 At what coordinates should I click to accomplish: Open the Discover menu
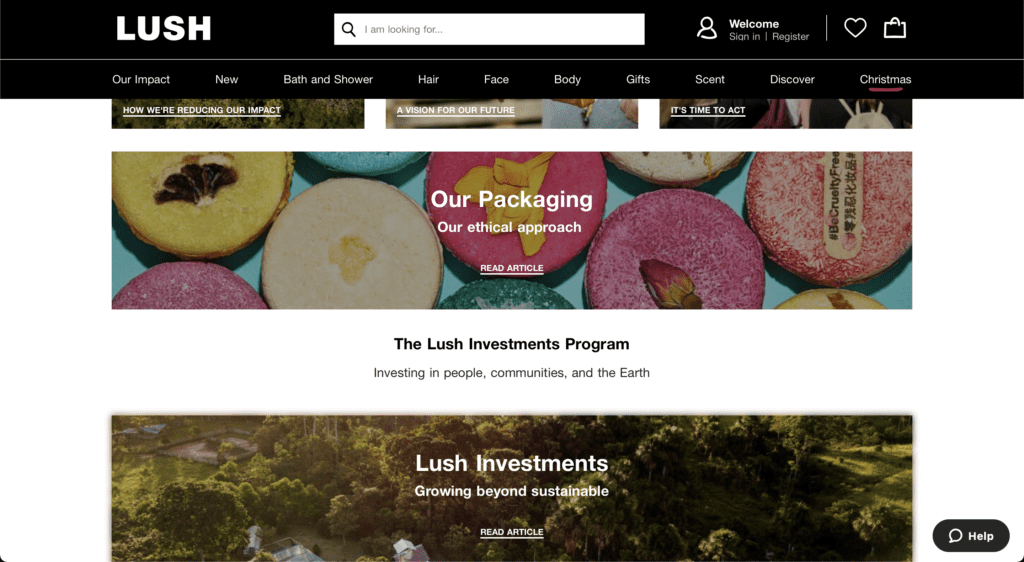pos(792,79)
